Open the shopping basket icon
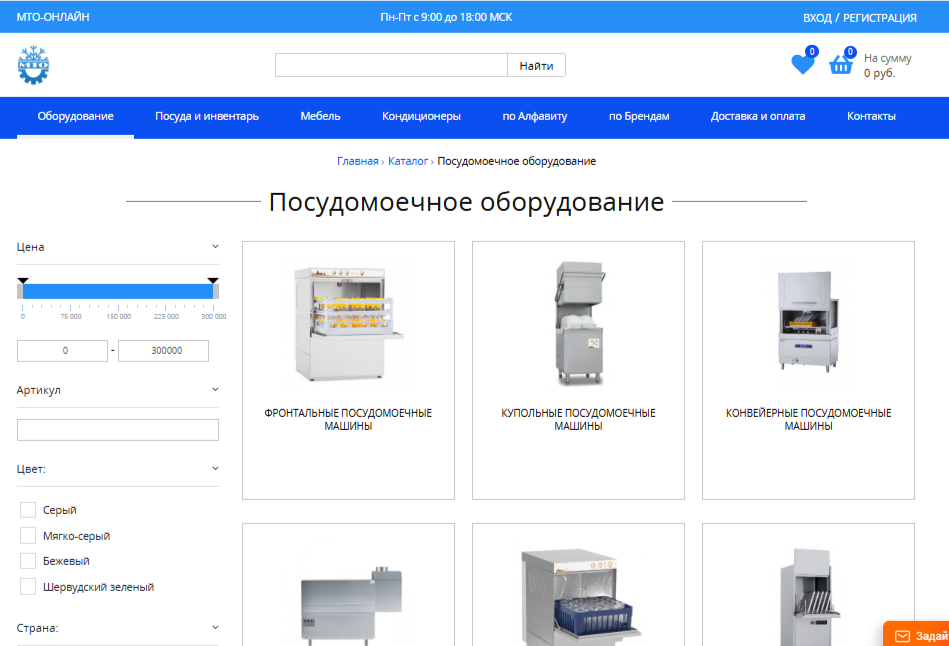 [841, 64]
